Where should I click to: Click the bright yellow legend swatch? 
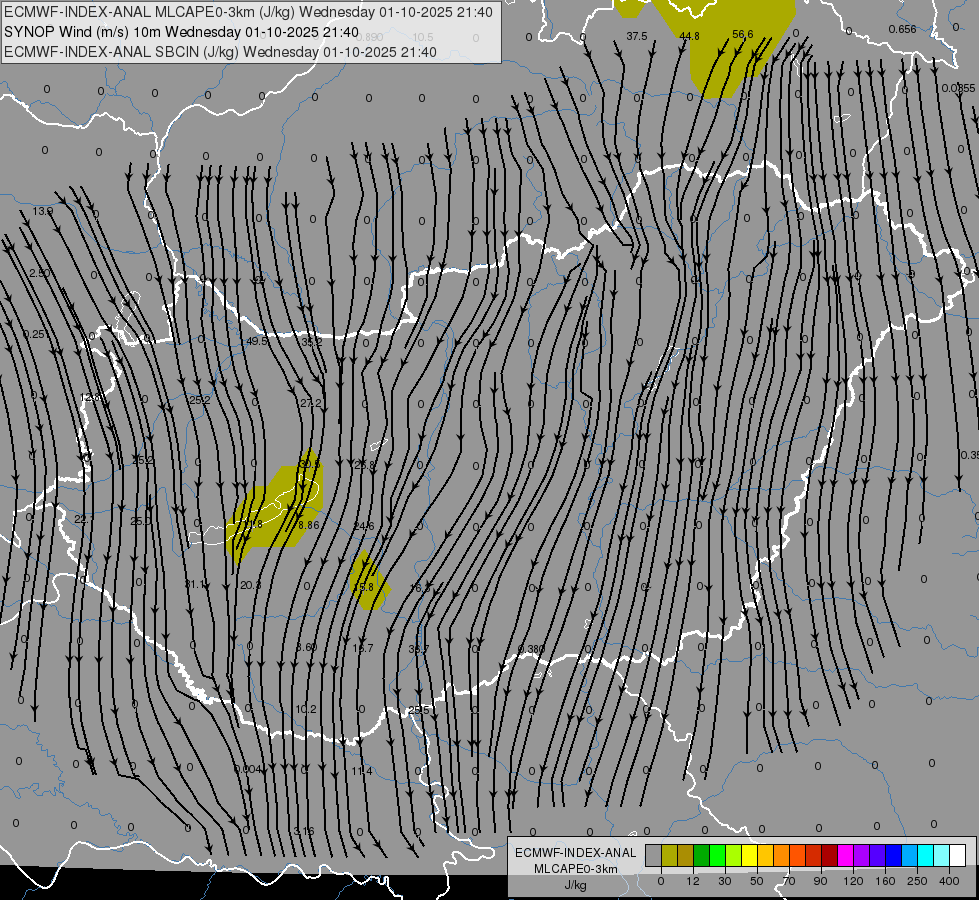click(x=749, y=855)
